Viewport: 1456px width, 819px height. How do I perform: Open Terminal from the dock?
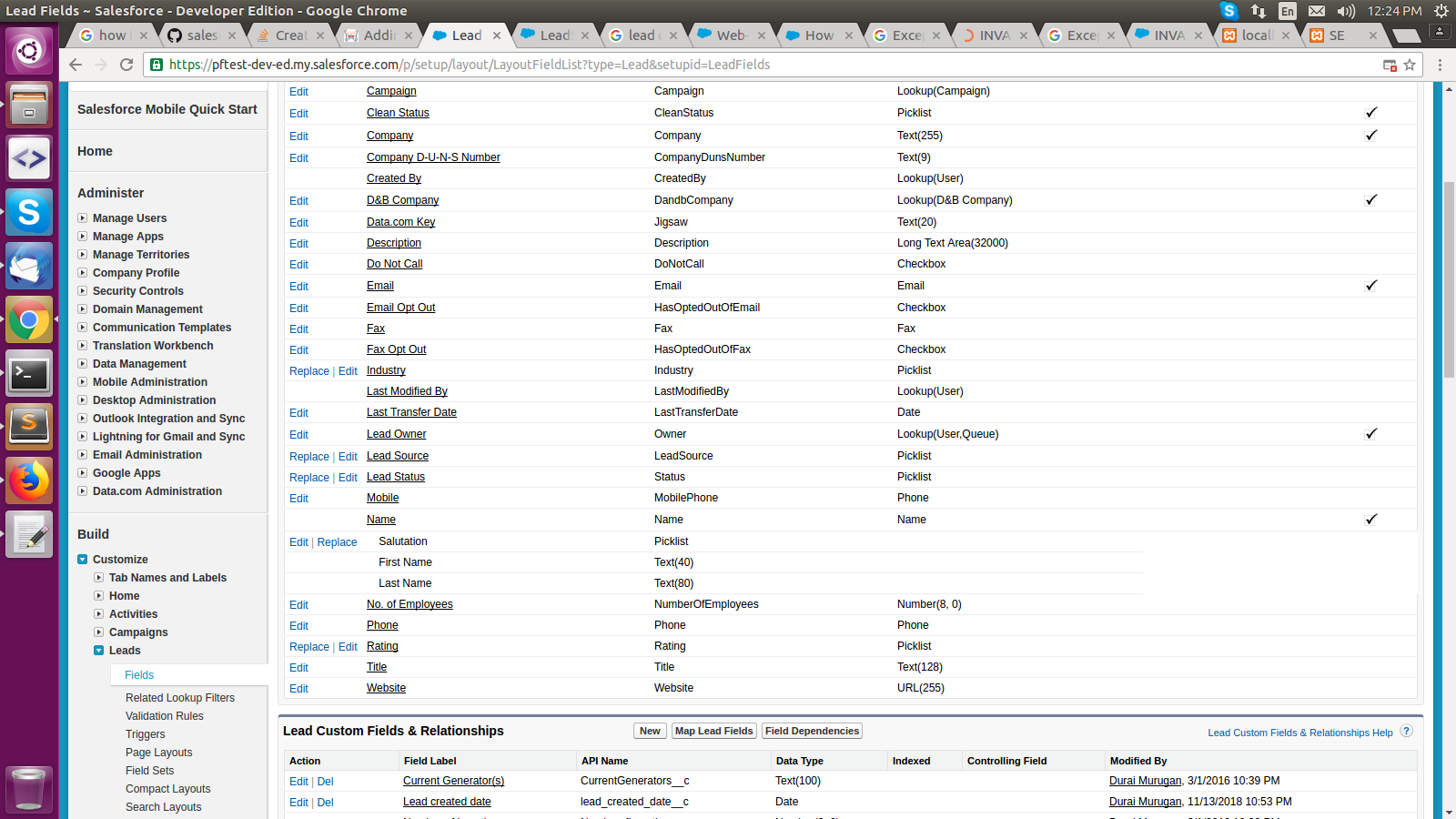point(29,373)
